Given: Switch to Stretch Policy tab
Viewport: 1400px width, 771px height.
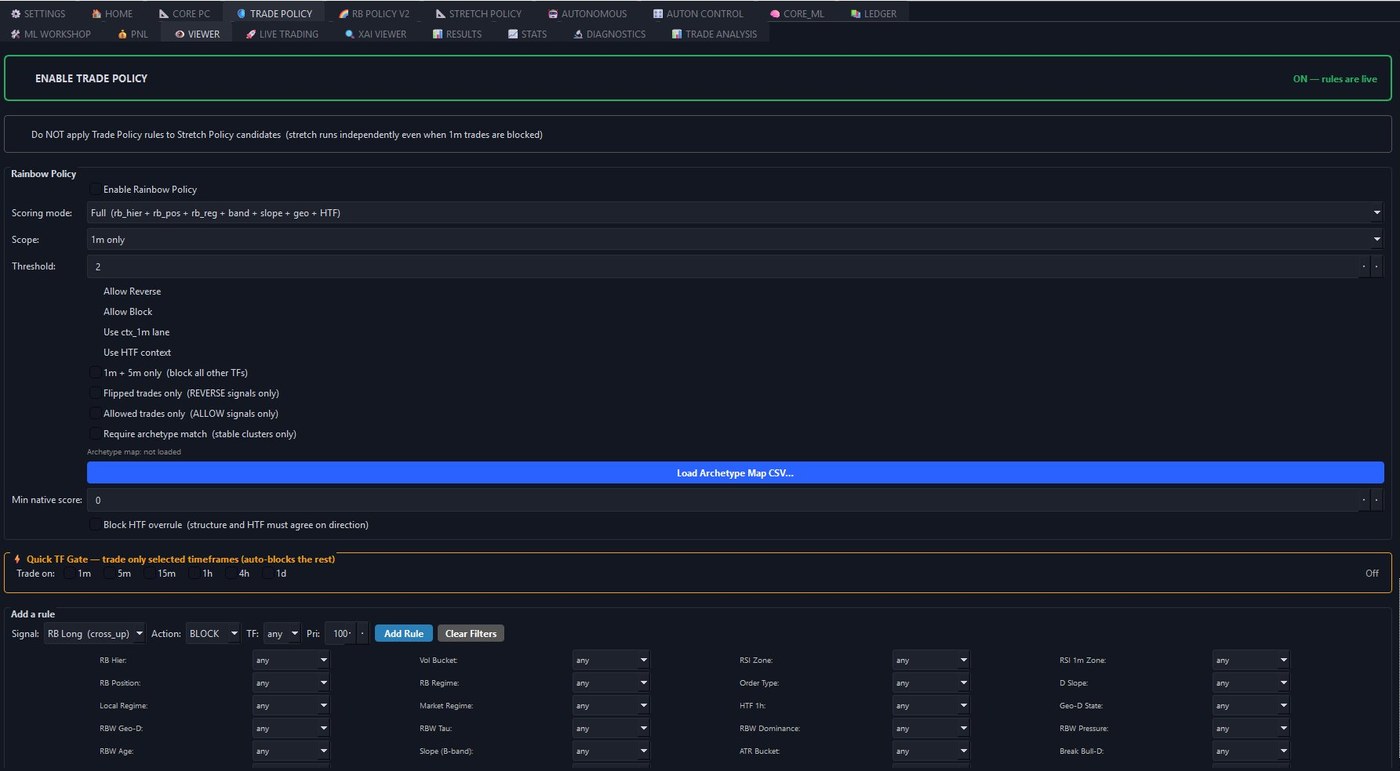Looking at the screenshot, I should (x=478, y=14).
